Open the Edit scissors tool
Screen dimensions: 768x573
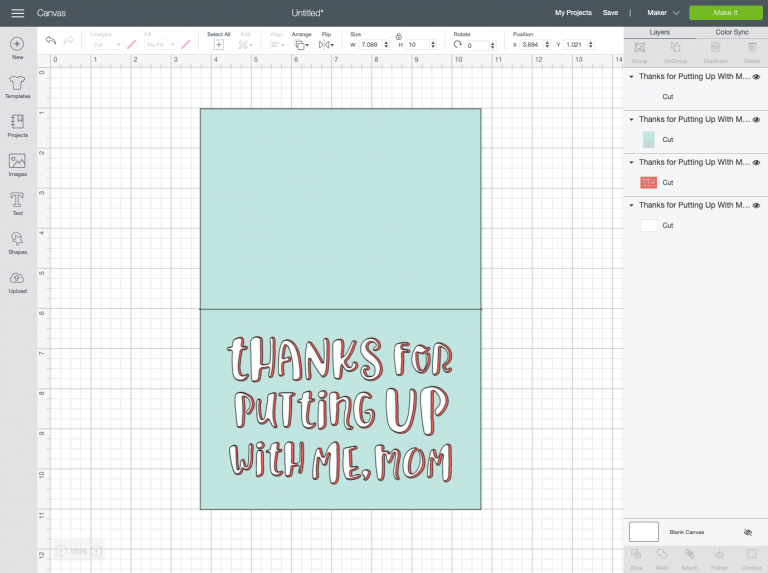243,45
